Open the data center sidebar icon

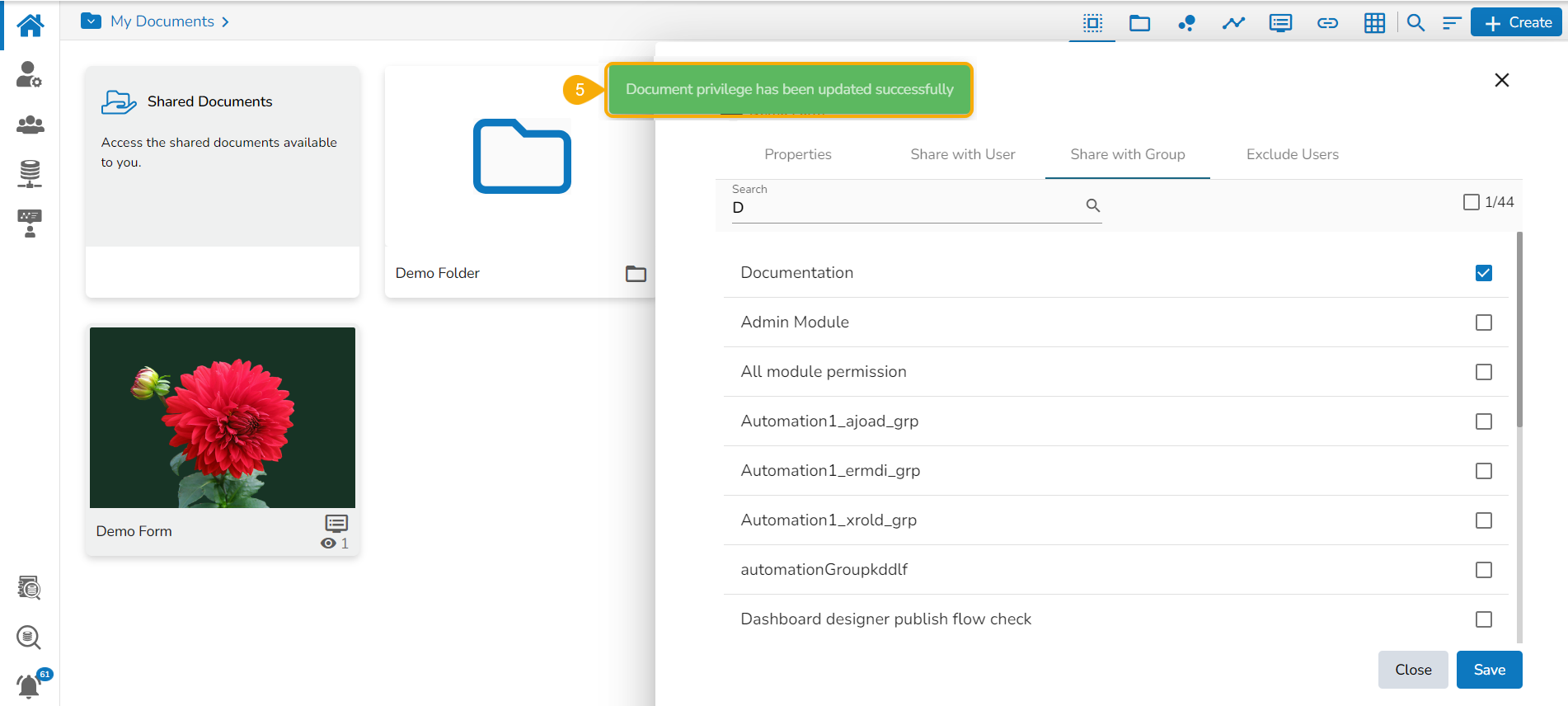[30, 174]
